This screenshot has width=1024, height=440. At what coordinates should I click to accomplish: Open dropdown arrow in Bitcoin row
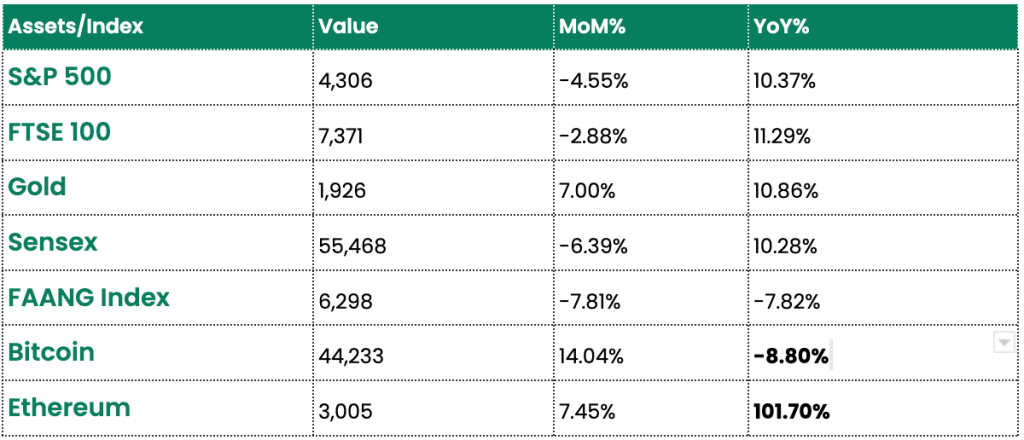point(1004,342)
